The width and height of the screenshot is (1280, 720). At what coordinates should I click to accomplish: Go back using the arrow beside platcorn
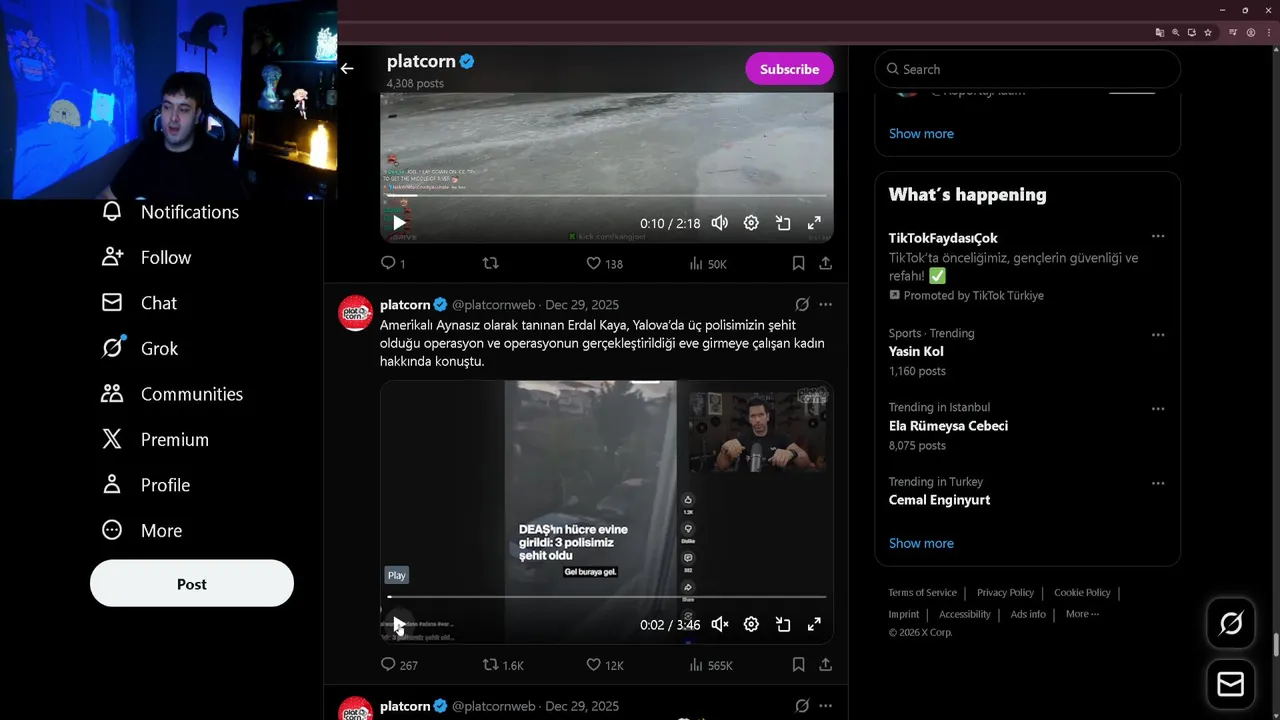(347, 69)
